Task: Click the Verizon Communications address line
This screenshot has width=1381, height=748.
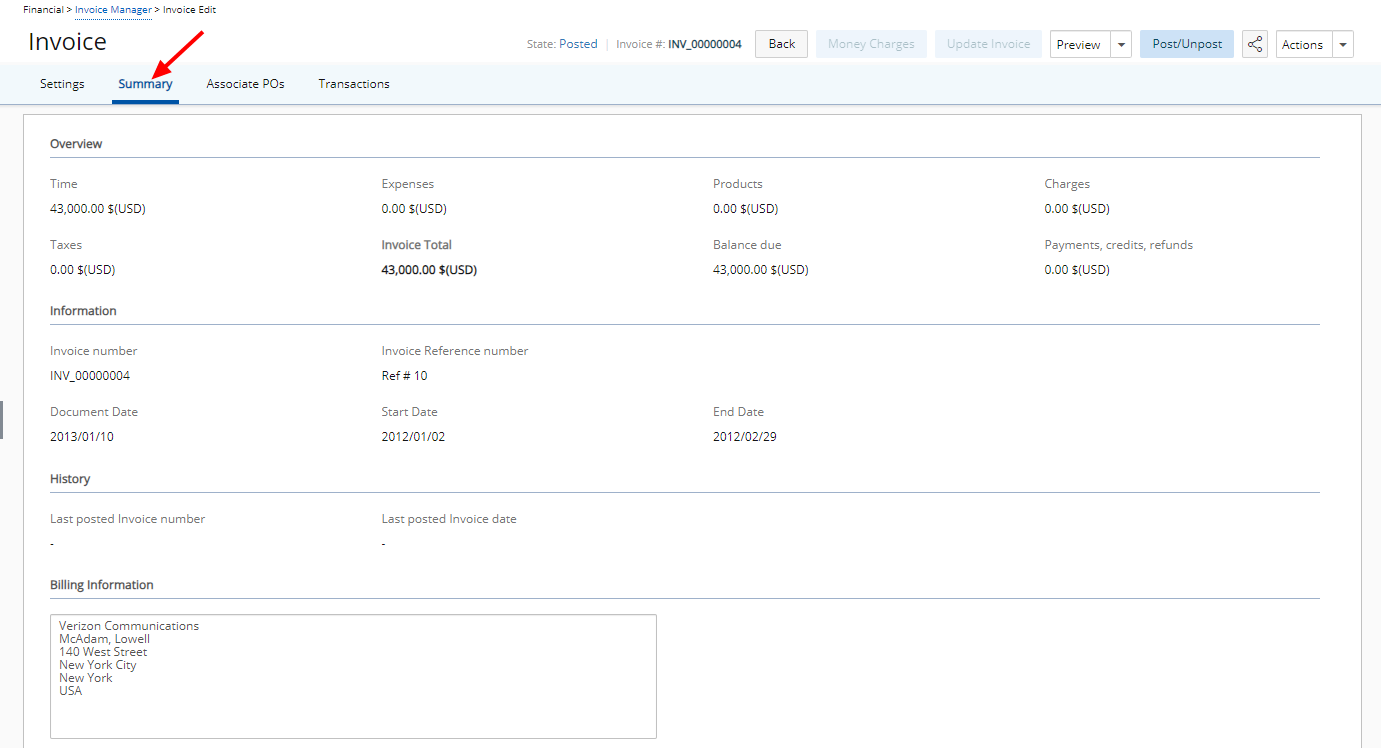Action: pyautogui.click(x=129, y=626)
